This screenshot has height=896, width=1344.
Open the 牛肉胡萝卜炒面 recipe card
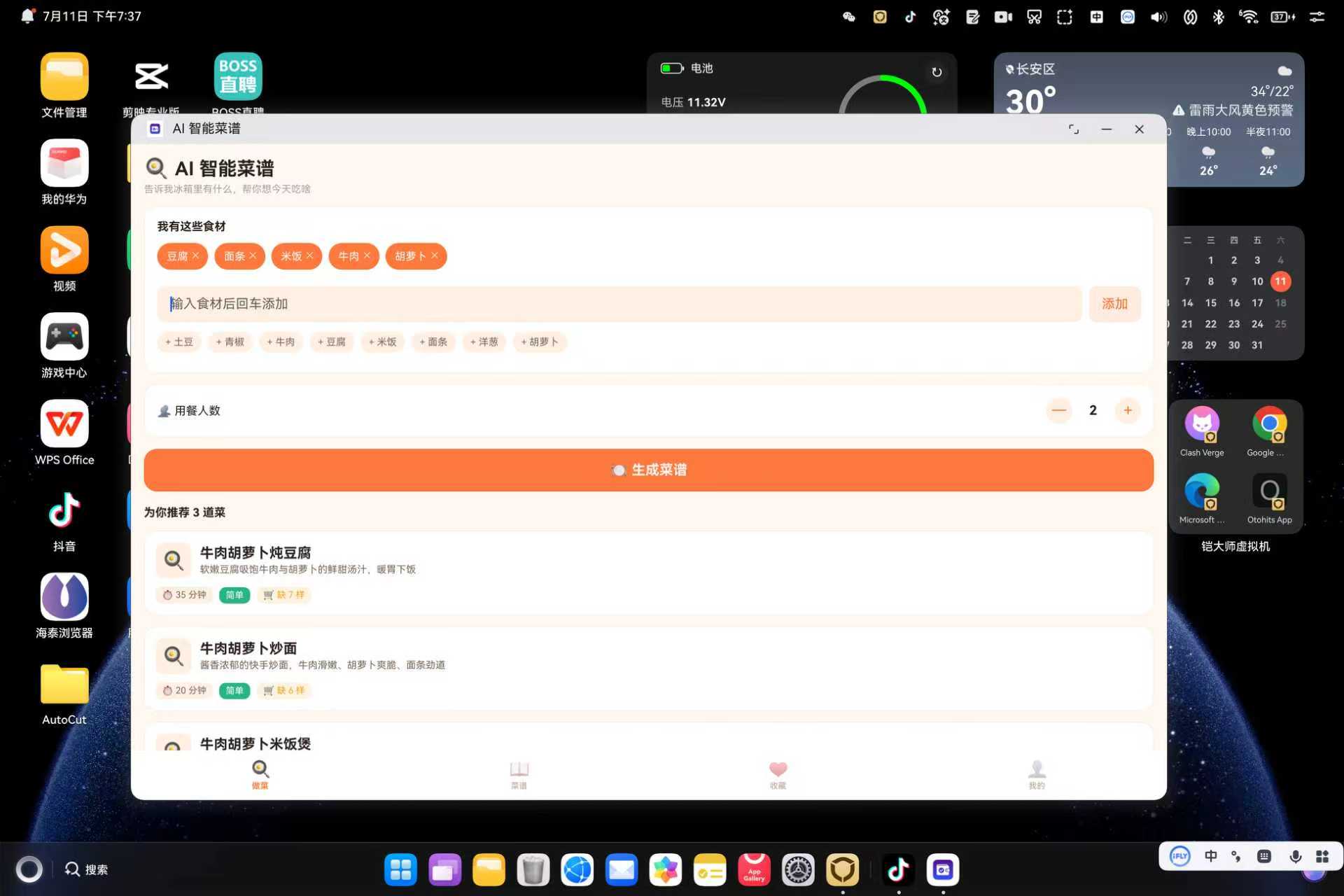coord(648,668)
